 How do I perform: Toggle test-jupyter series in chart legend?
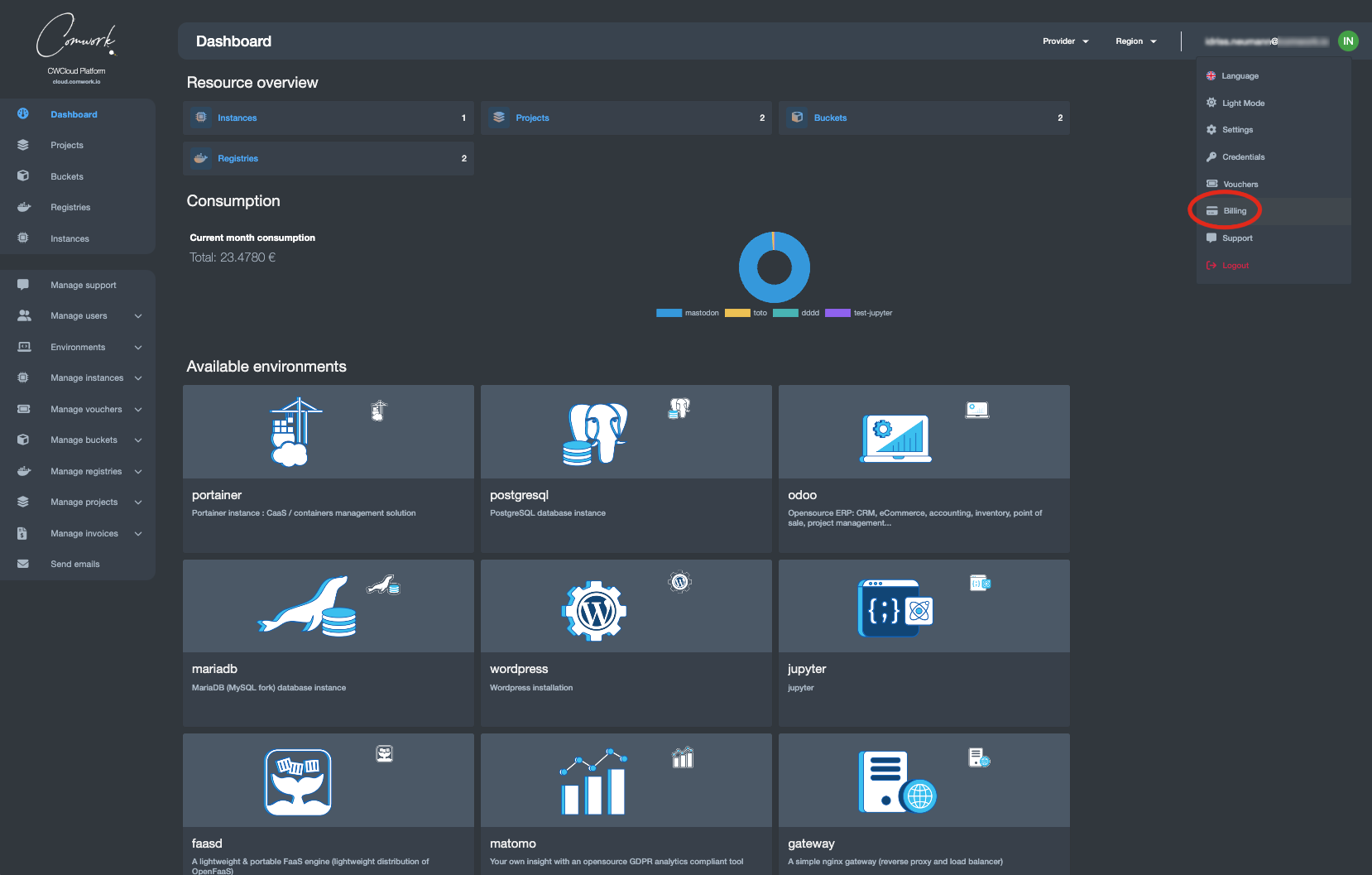(x=859, y=313)
